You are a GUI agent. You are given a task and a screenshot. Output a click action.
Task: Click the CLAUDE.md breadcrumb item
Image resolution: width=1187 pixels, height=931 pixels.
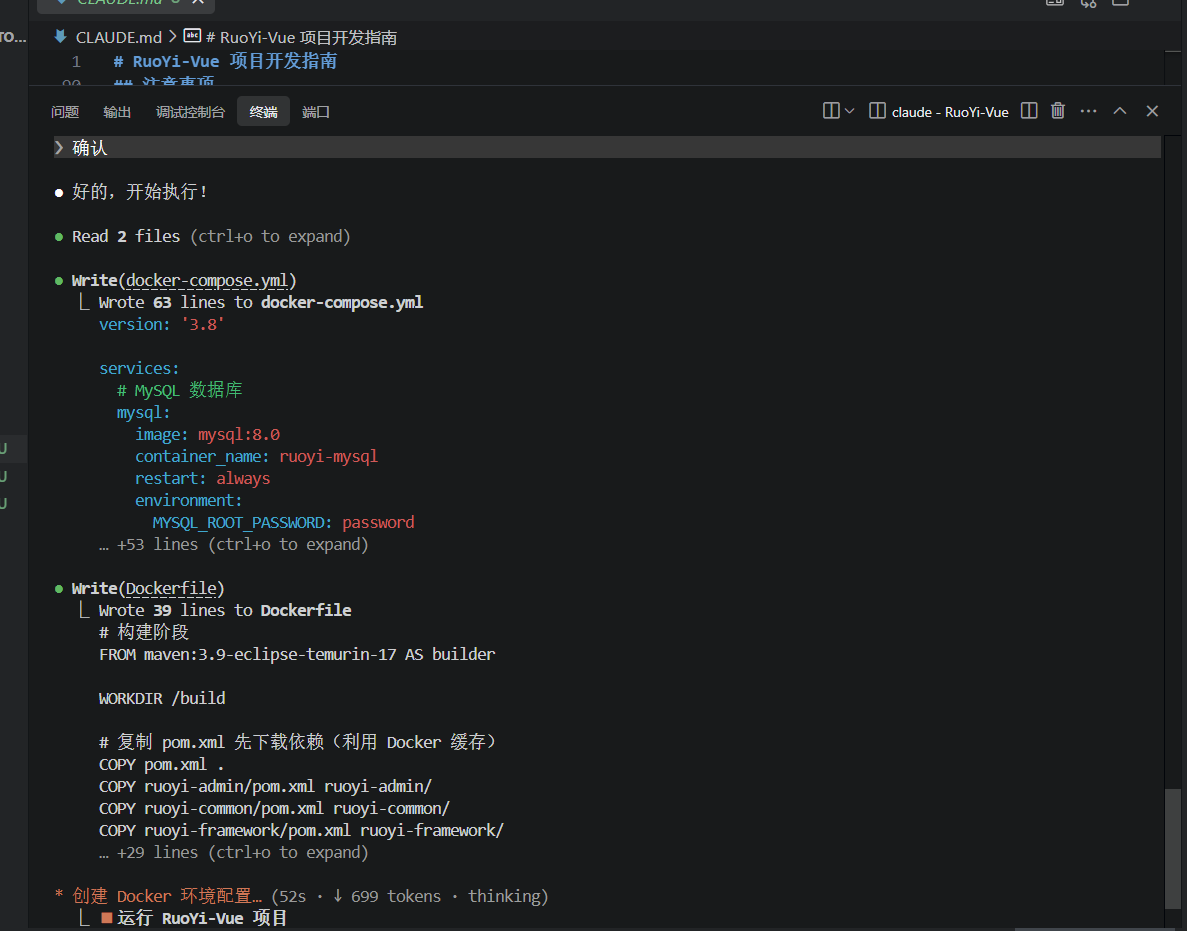tap(119, 37)
